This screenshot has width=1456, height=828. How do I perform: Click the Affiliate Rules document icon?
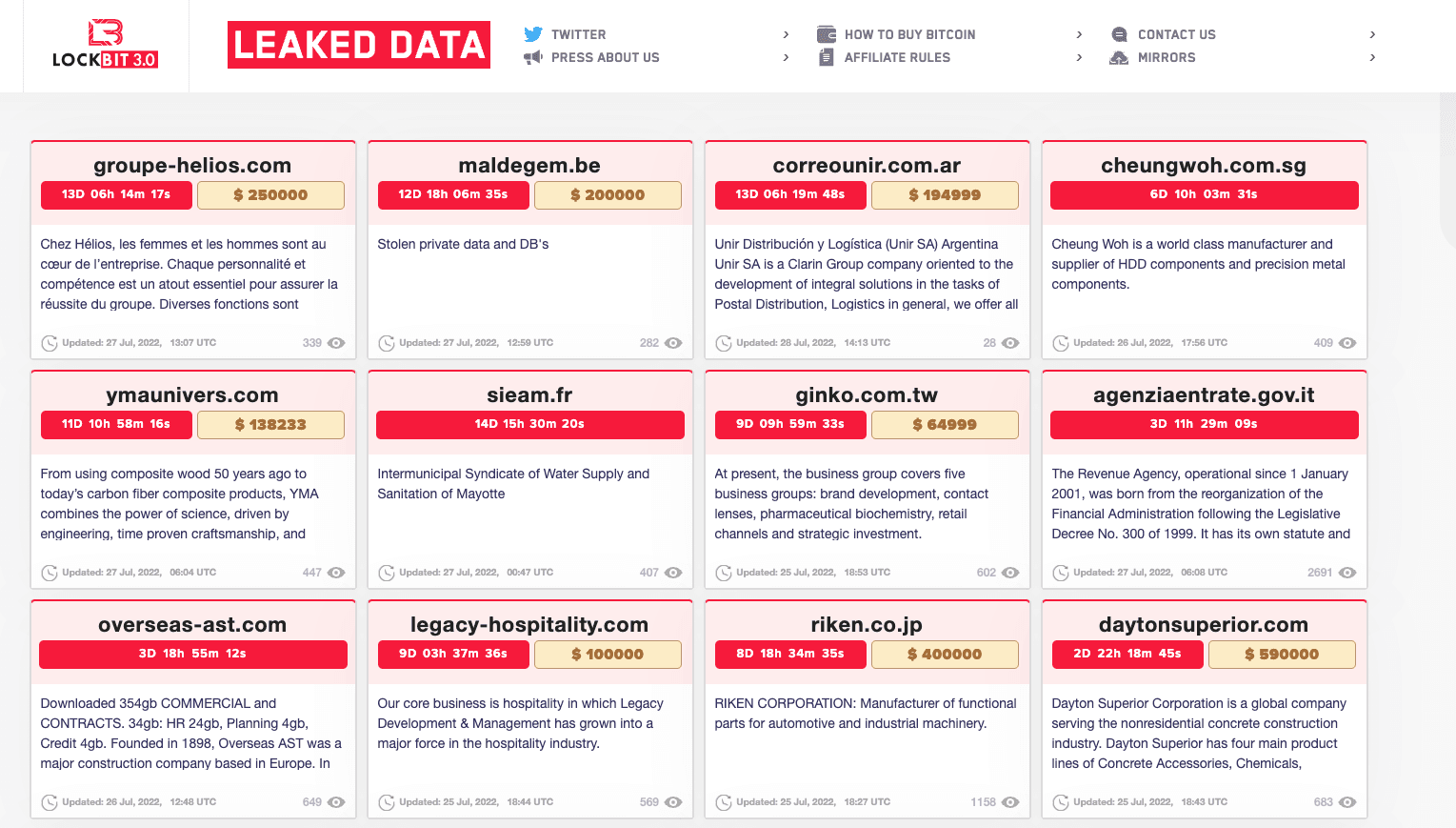tap(827, 57)
